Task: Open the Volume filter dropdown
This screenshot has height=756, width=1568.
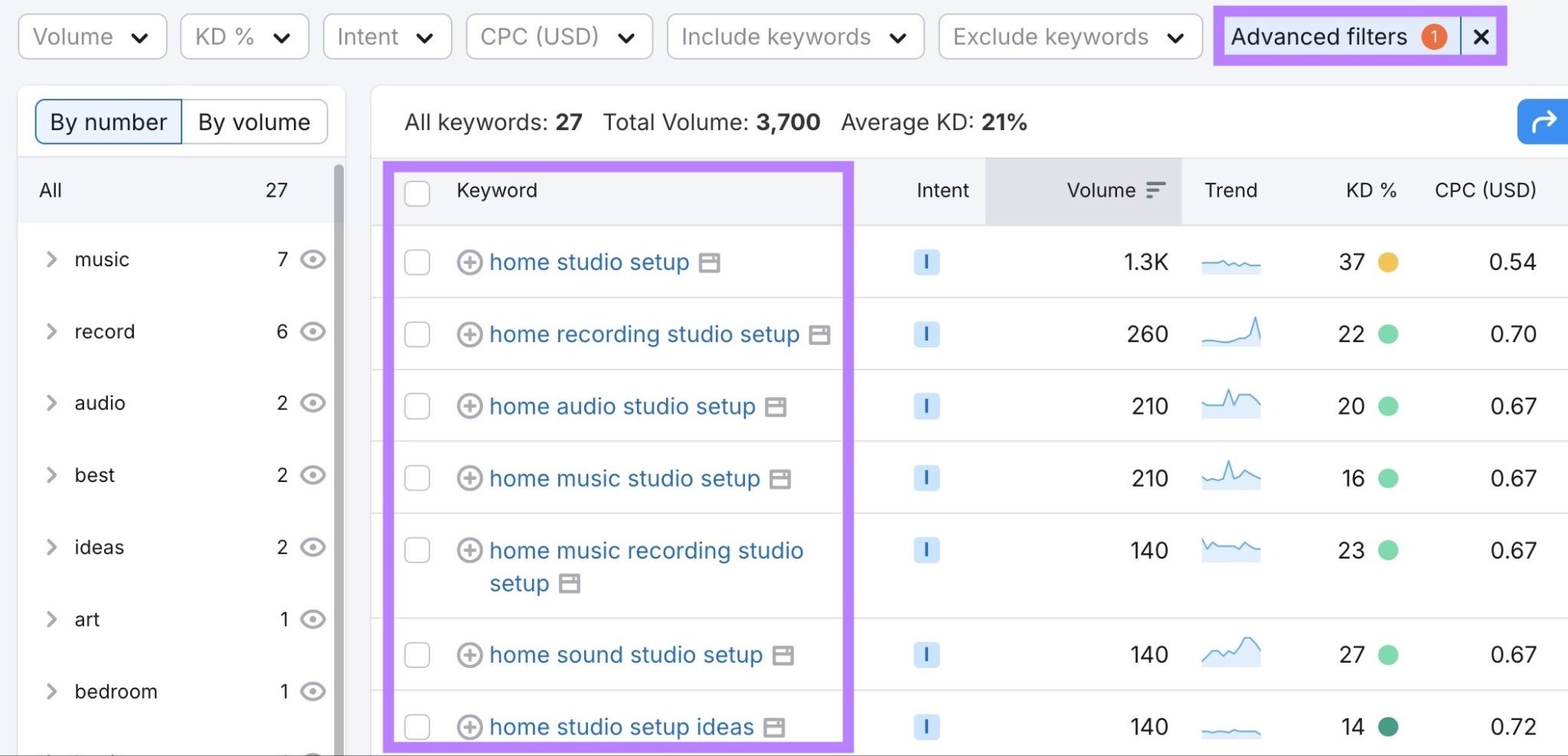Action: coord(93,37)
